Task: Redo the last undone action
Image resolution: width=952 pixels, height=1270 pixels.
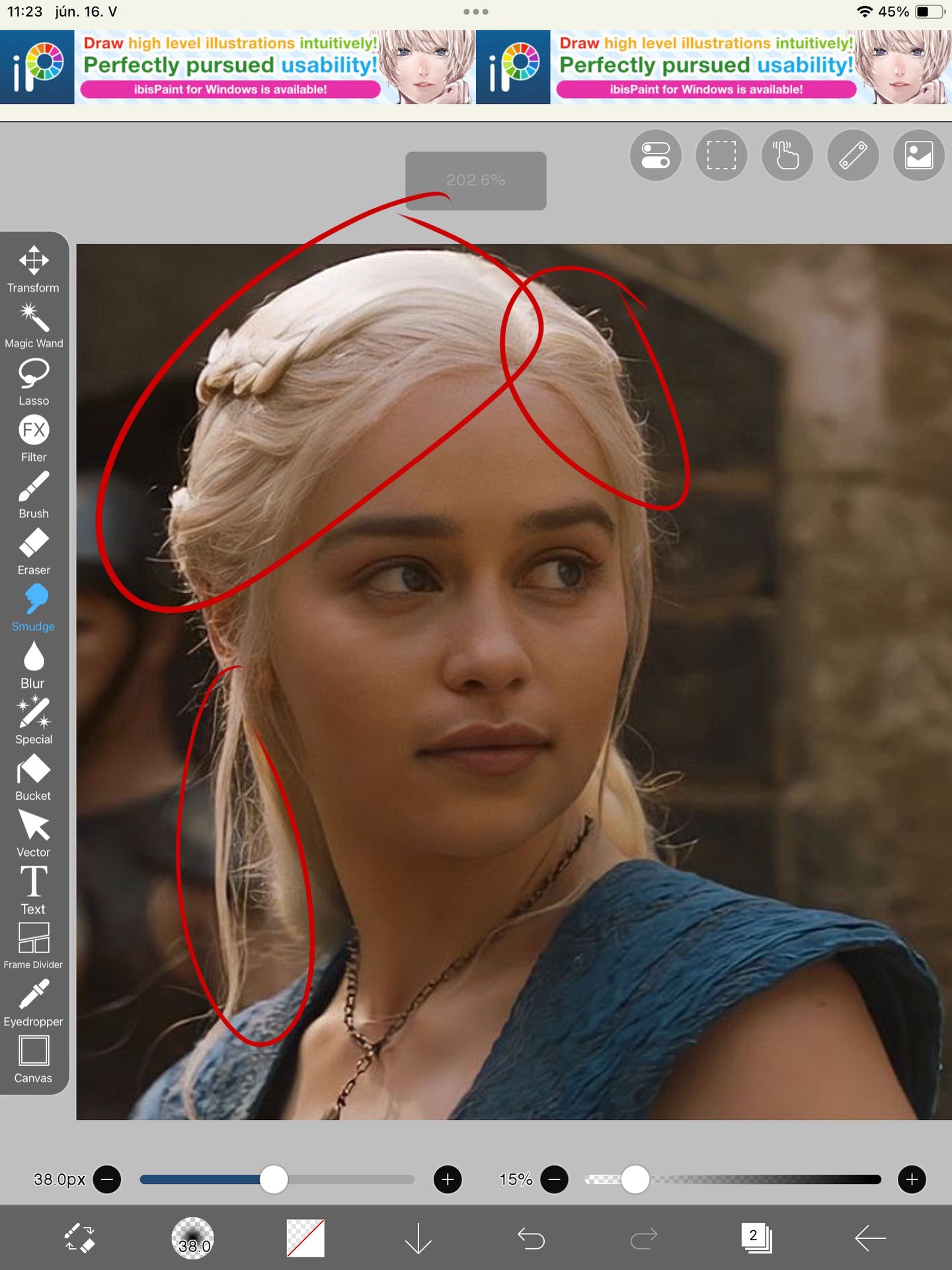Action: (644, 1238)
